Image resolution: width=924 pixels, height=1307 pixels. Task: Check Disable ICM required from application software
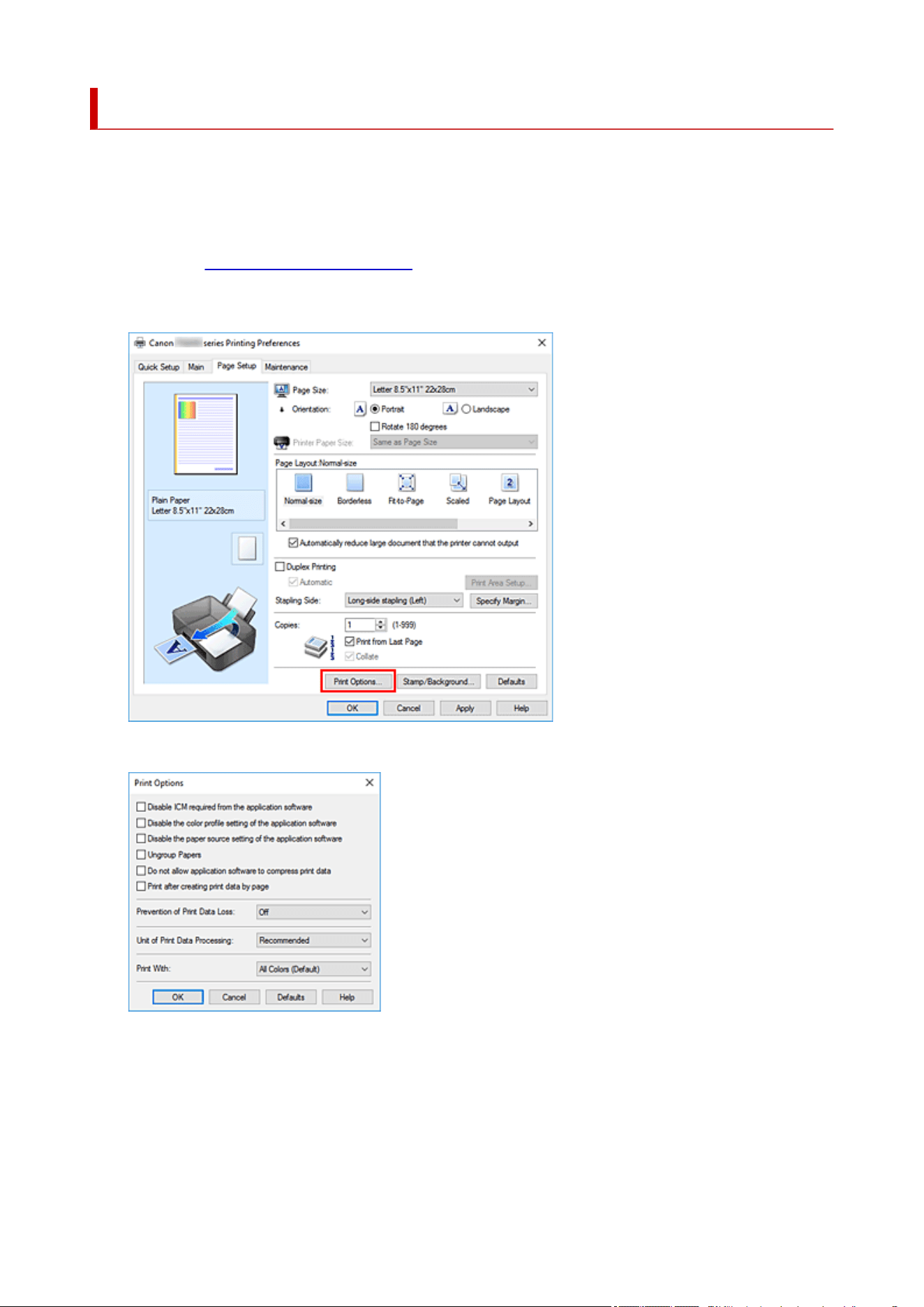(x=141, y=806)
